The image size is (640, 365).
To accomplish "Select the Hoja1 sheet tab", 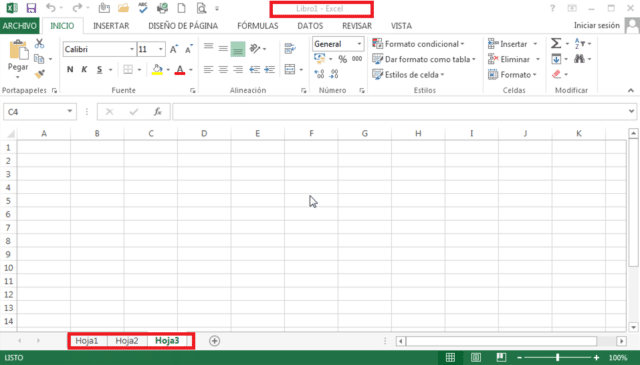I will click(x=87, y=341).
